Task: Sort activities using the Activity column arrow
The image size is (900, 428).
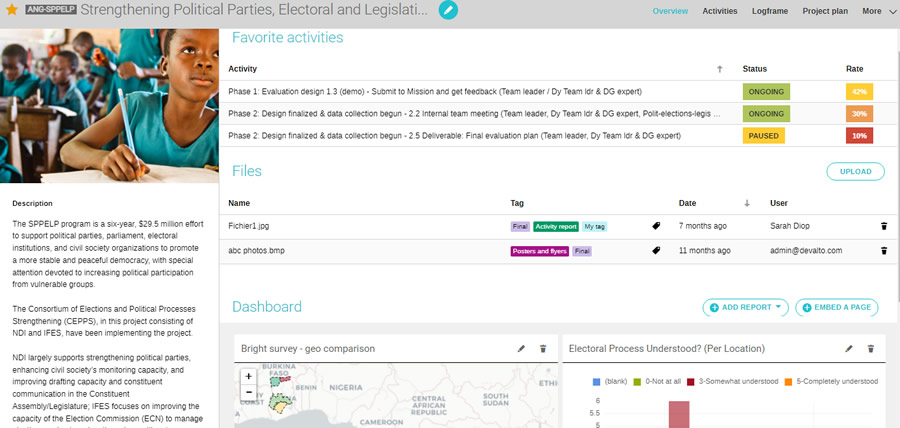Action: pyautogui.click(x=720, y=69)
